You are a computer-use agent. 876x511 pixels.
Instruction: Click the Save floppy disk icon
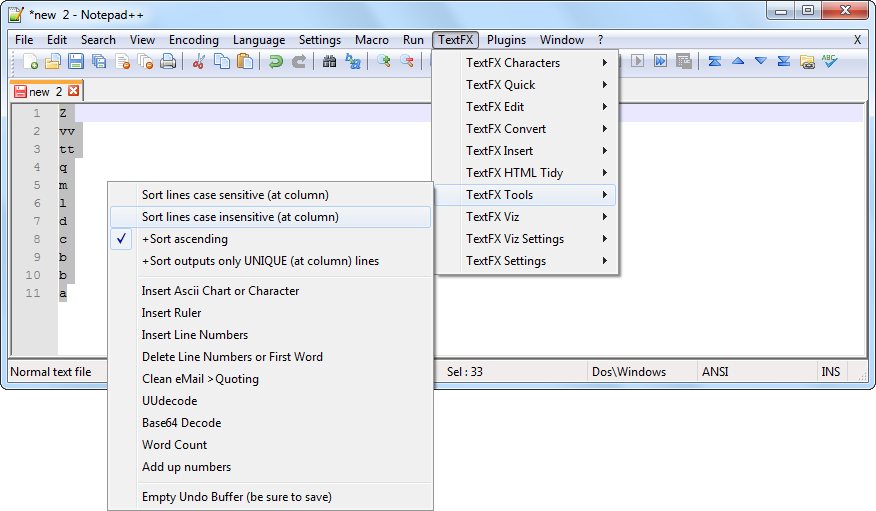coord(76,61)
